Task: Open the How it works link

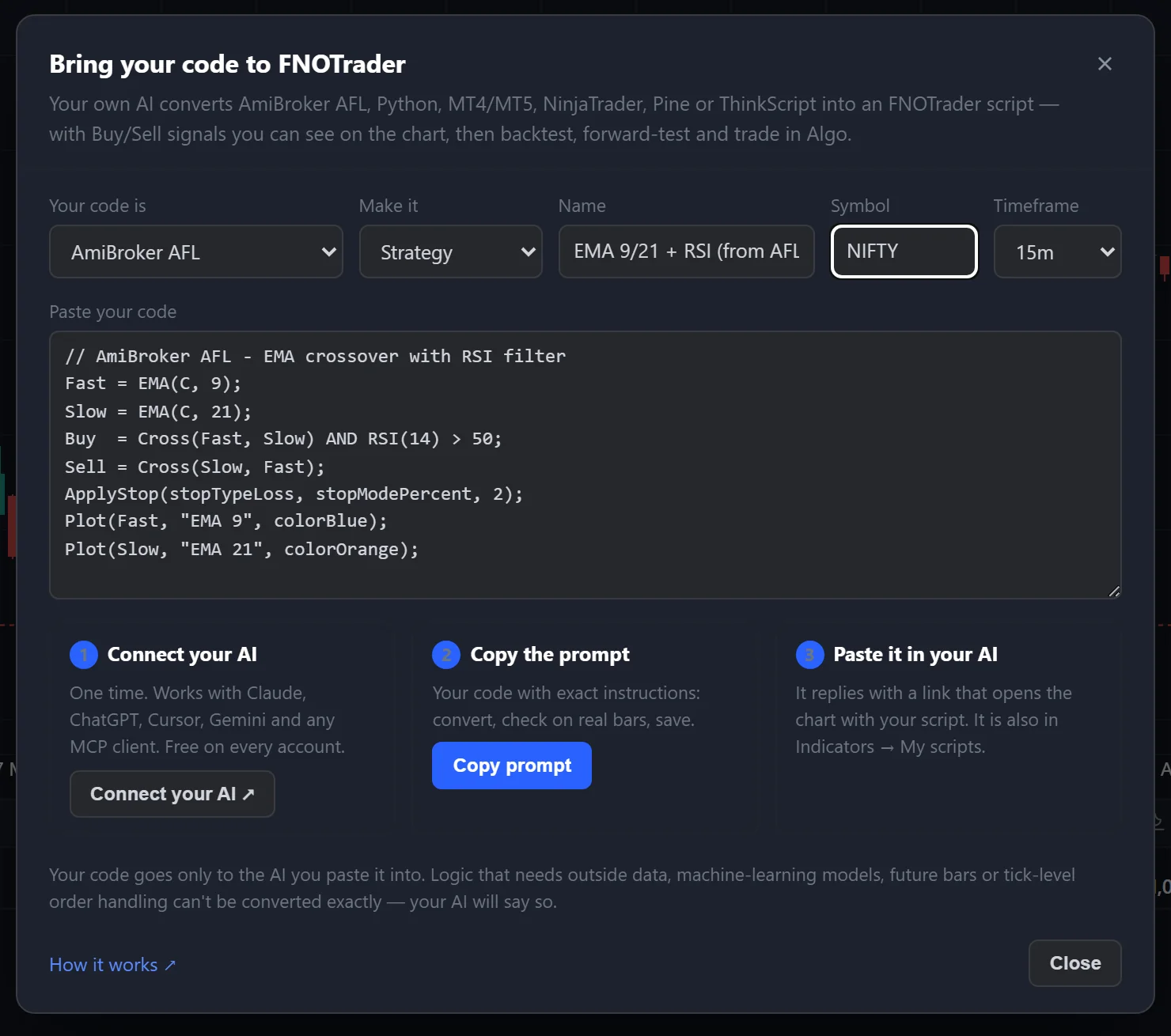Action: (x=112, y=965)
